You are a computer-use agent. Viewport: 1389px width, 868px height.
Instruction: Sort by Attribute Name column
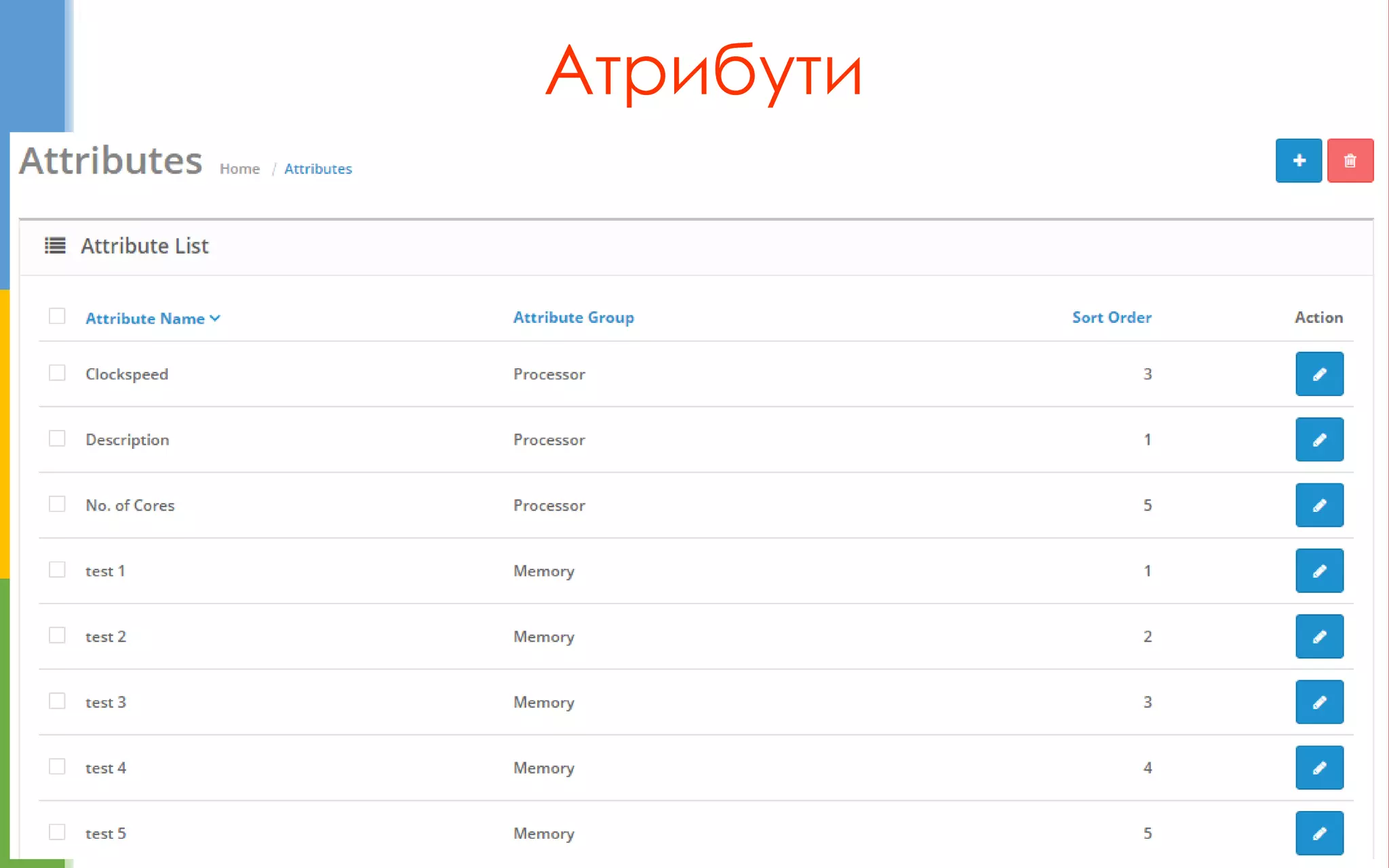[153, 318]
